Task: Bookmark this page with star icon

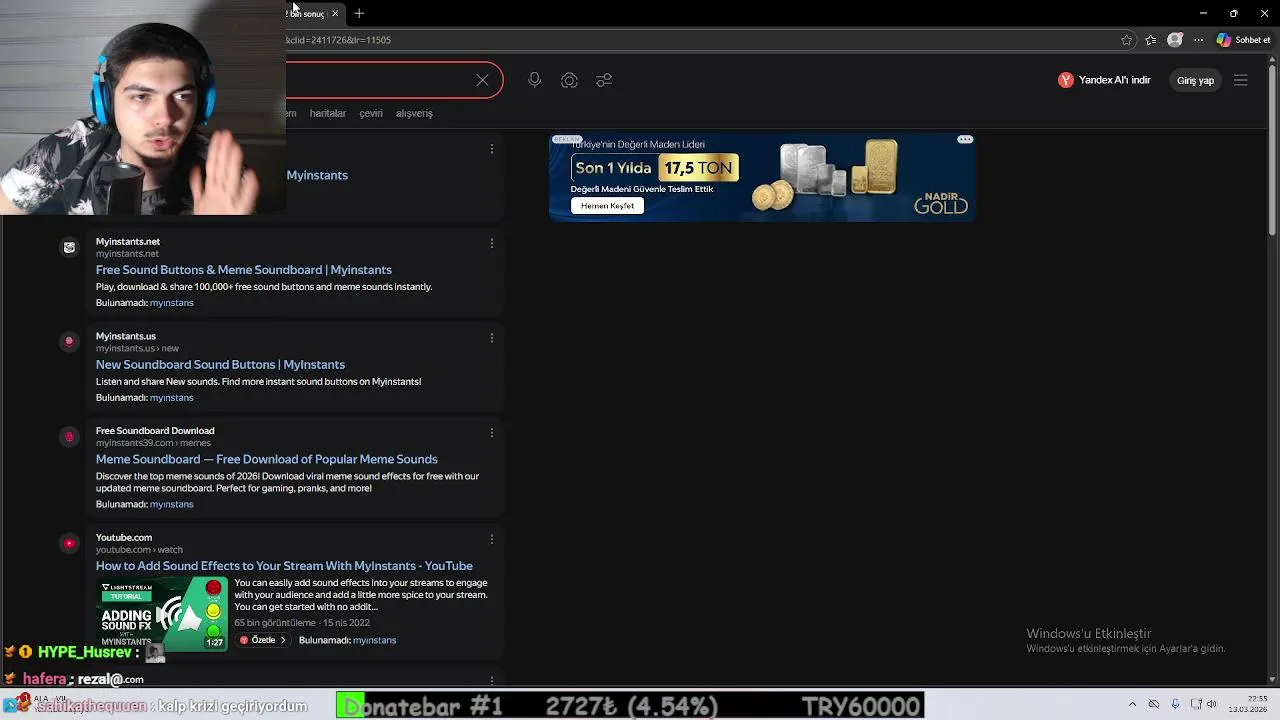Action: tap(1127, 40)
